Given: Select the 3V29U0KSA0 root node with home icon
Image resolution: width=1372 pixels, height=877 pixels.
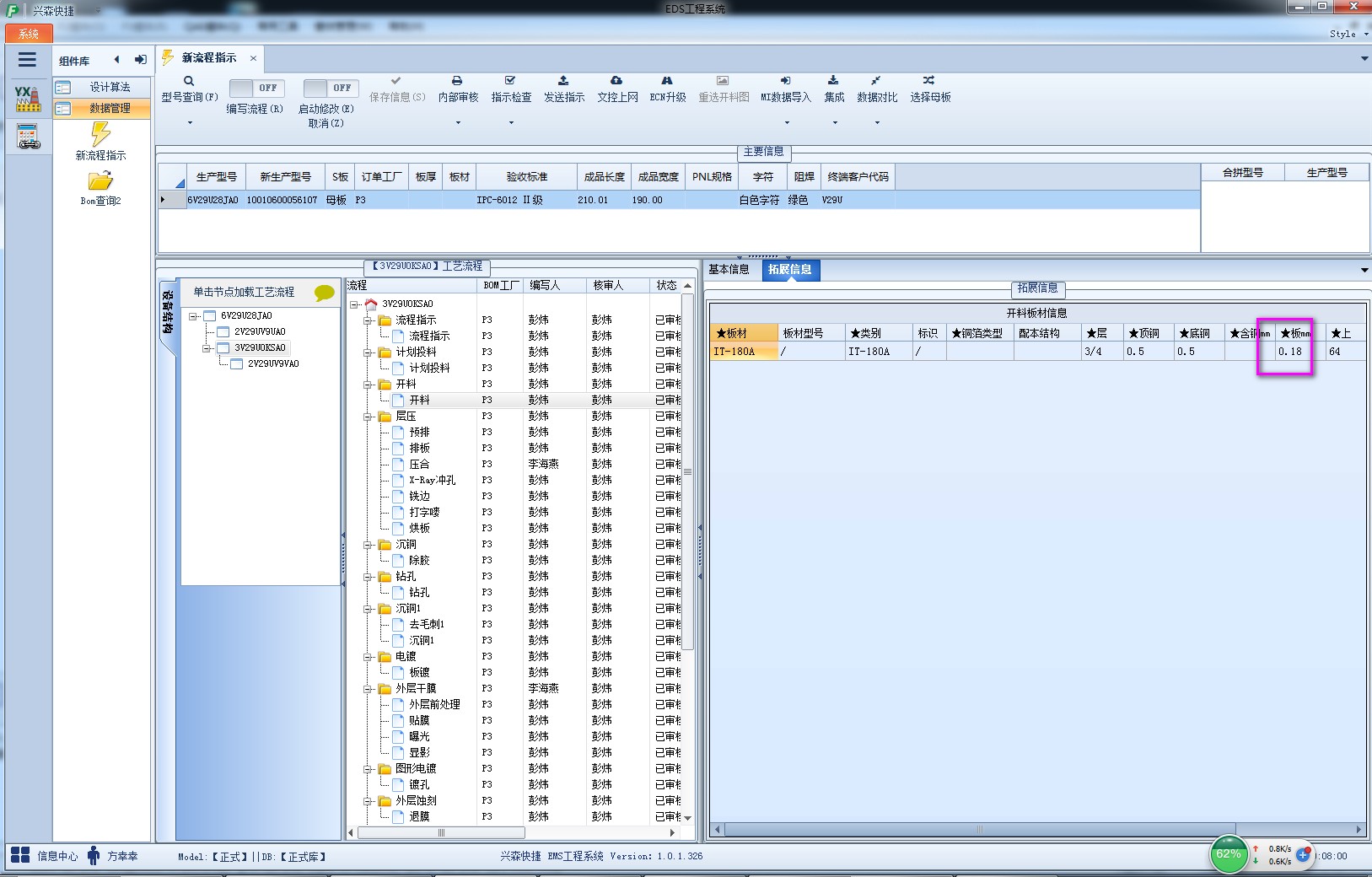Looking at the screenshot, I should click(x=407, y=304).
